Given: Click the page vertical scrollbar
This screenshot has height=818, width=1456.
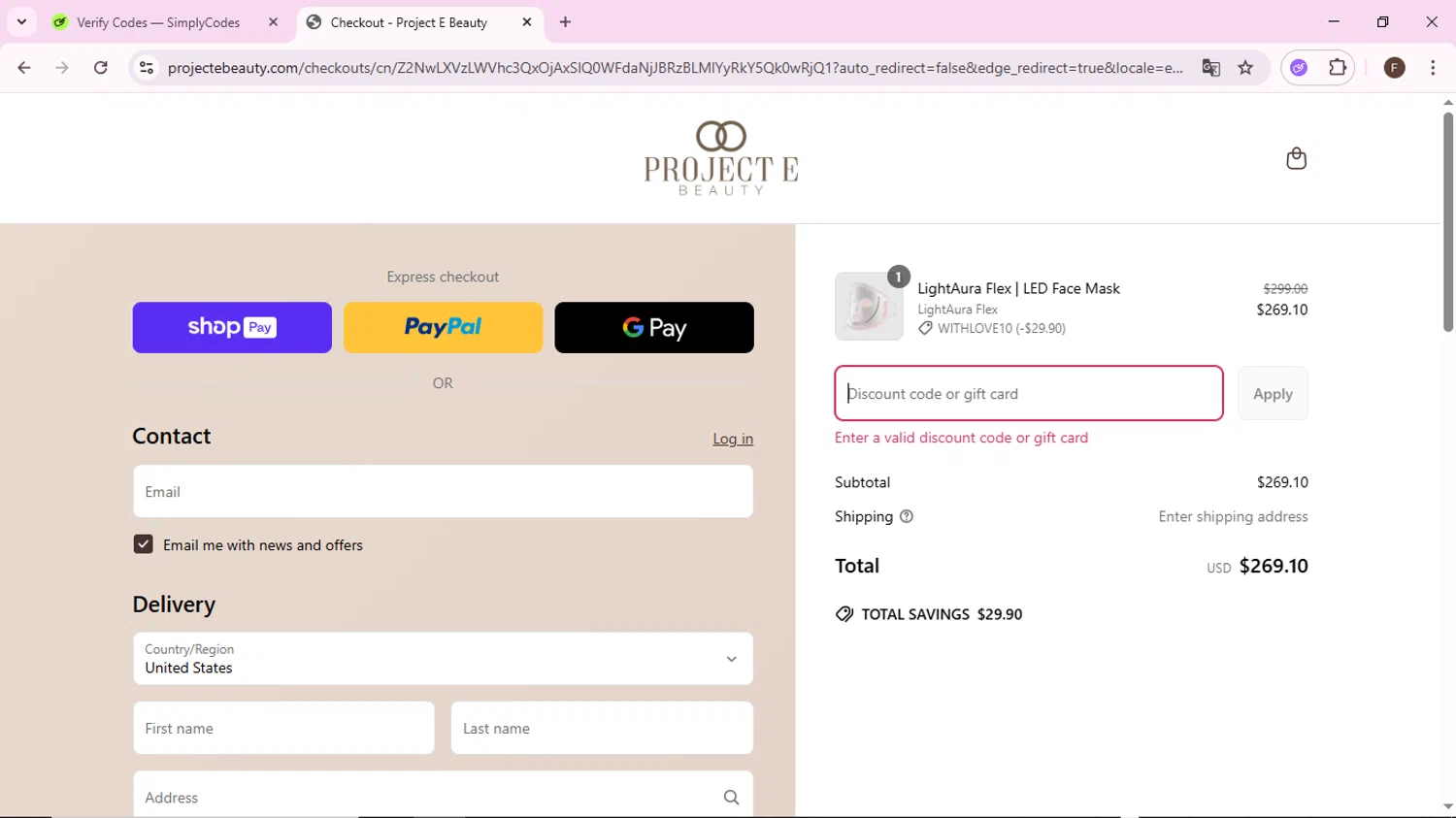Looking at the screenshot, I should (x=1447, y=223).
